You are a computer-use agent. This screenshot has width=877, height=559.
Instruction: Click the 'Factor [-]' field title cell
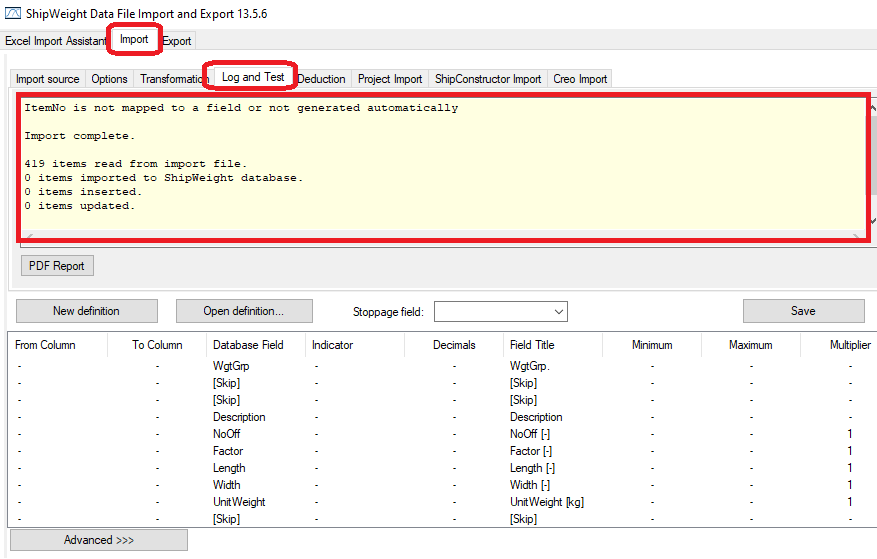coord(531,451)
